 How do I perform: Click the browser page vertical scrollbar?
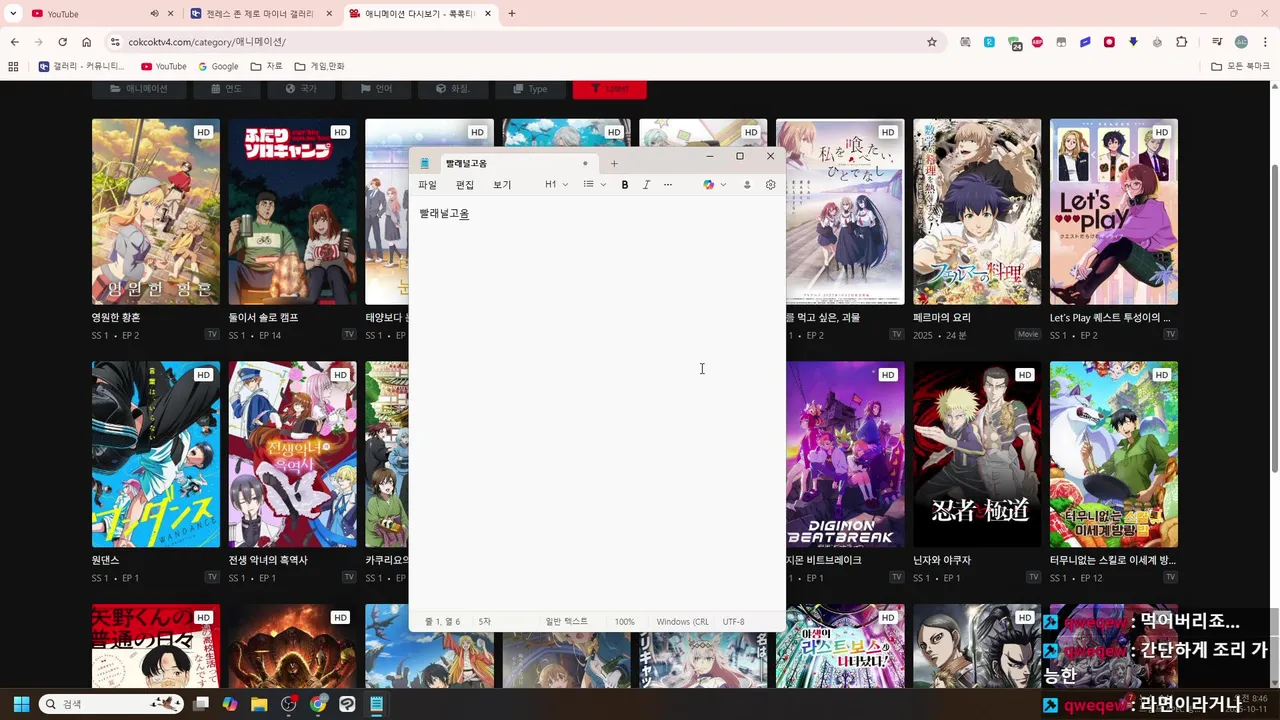click(1274, 320)
